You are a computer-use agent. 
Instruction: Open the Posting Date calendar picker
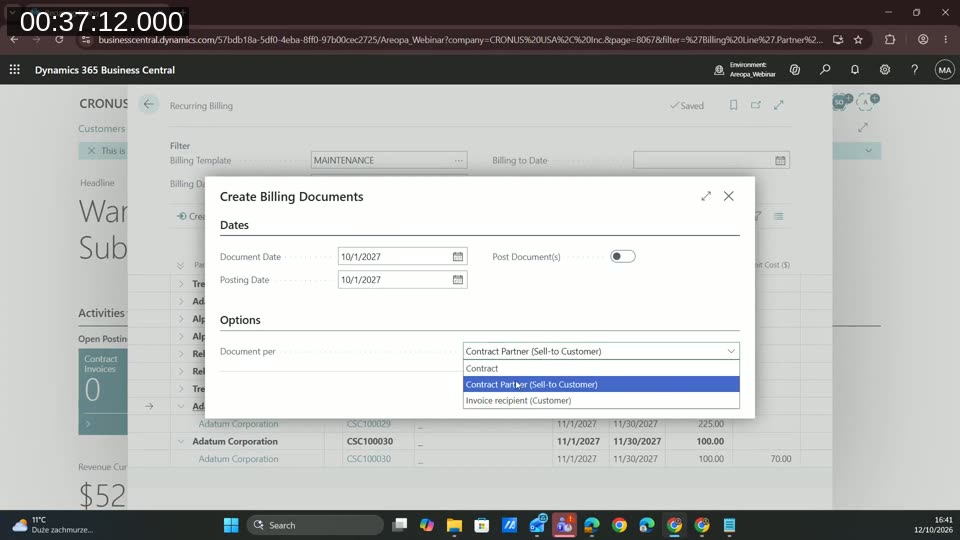click(457, 280)
